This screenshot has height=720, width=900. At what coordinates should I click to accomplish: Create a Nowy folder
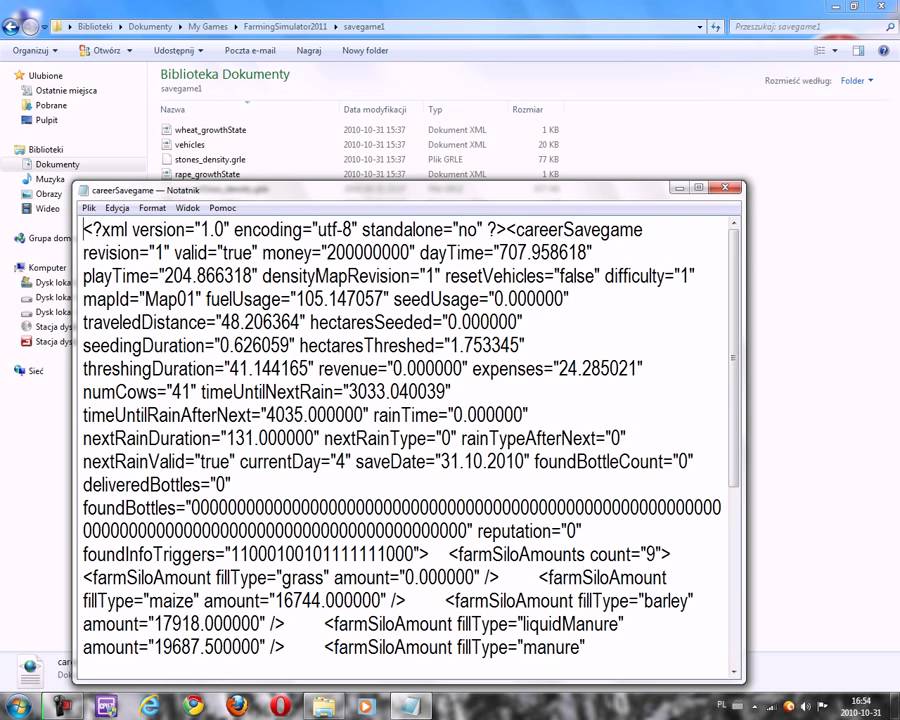click(x=365, y=51)
